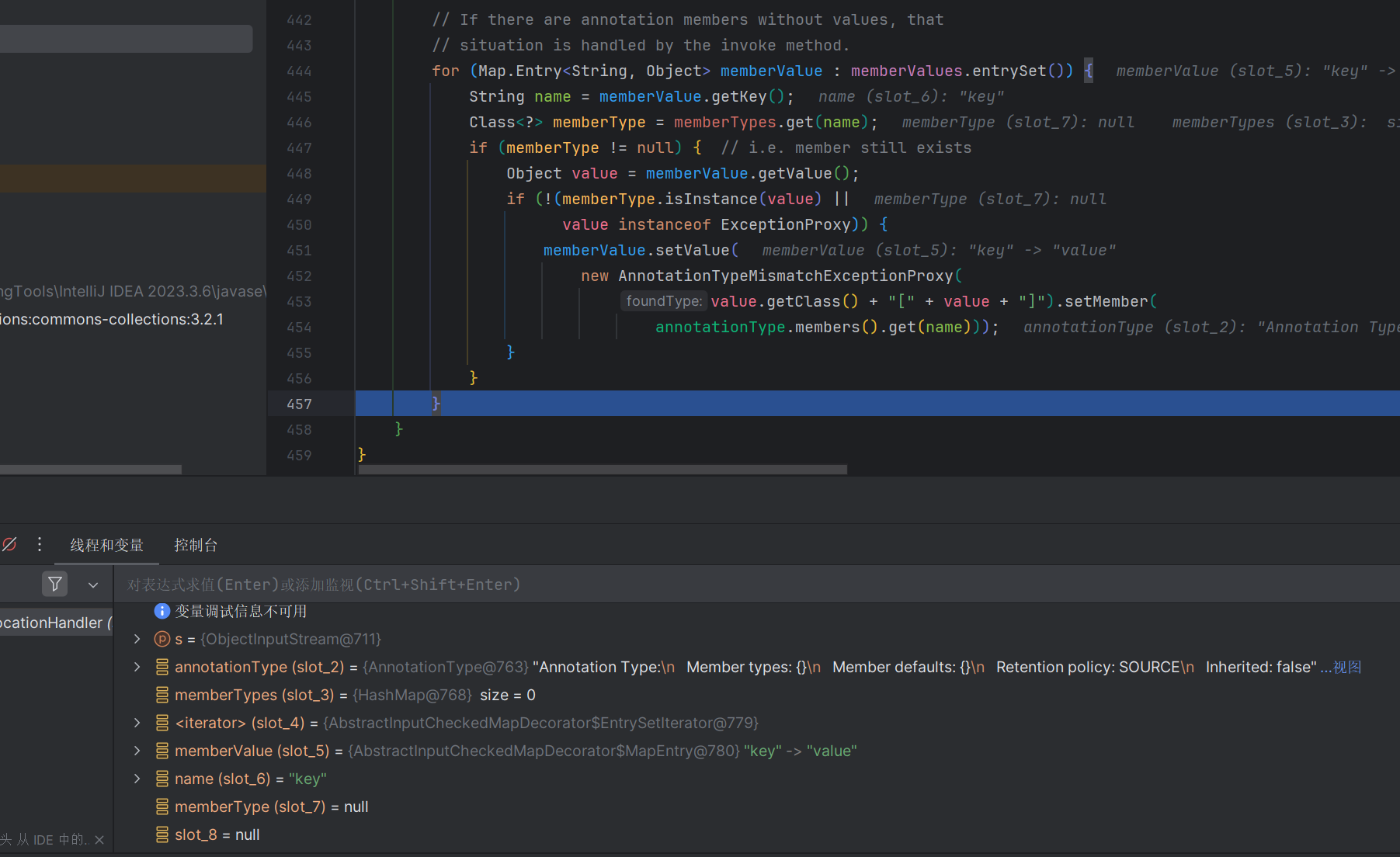Viewport: 1400px width, 857px height.
Task: Expand the annotationType (slot_2) variable
Action: [137, 667]
